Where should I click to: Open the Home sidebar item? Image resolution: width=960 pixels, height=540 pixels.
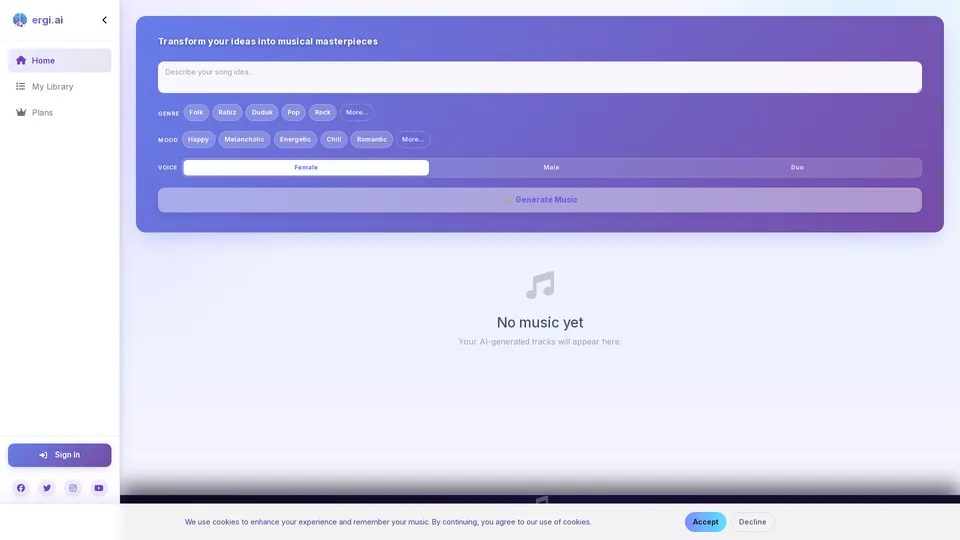(59, 61)
